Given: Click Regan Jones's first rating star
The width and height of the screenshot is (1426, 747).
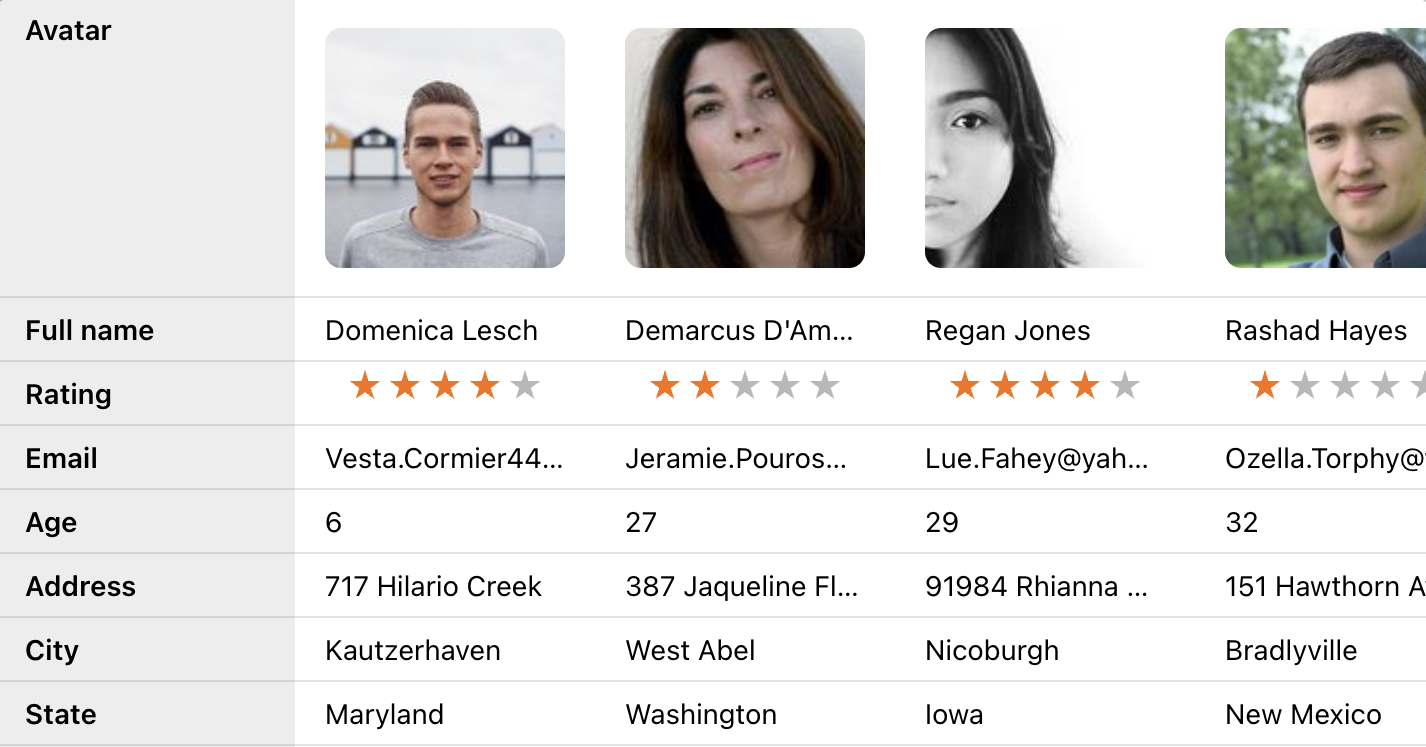Looking at the screenshot, I should pos(965,386).
